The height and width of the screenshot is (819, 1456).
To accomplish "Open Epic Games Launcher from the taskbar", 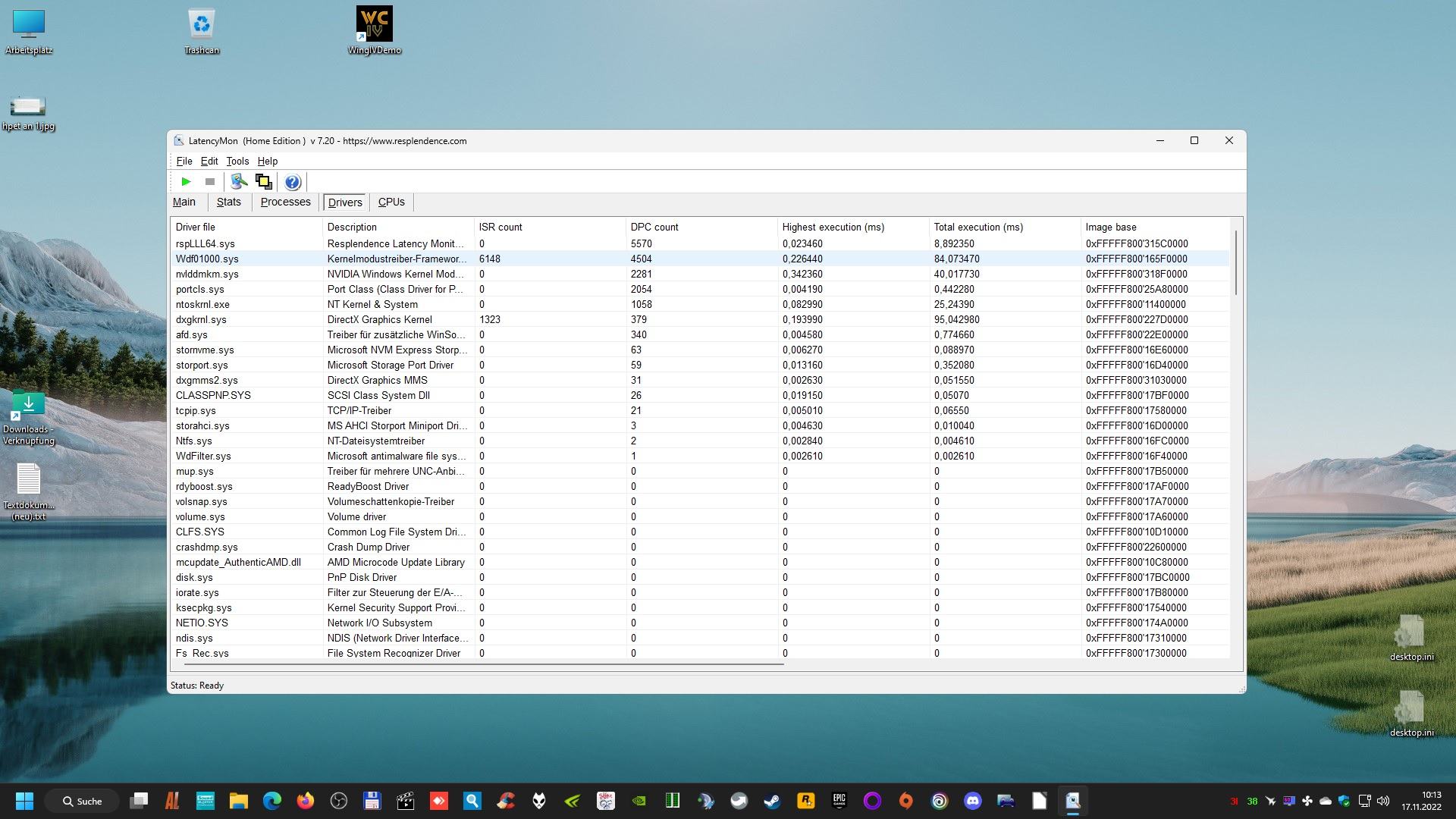I will tap(839, 801).
